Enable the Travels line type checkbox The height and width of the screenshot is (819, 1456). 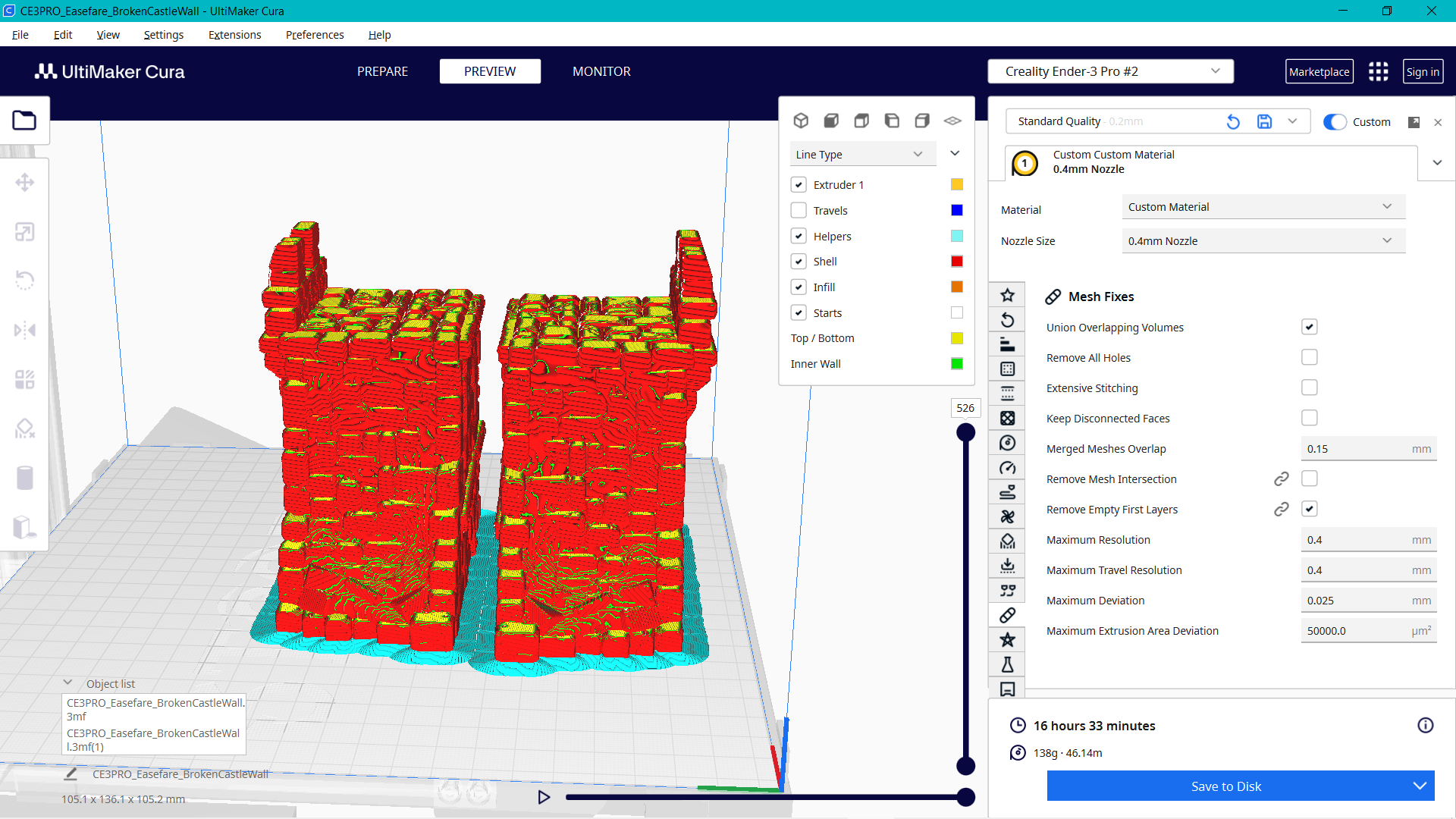pos(799,210)
